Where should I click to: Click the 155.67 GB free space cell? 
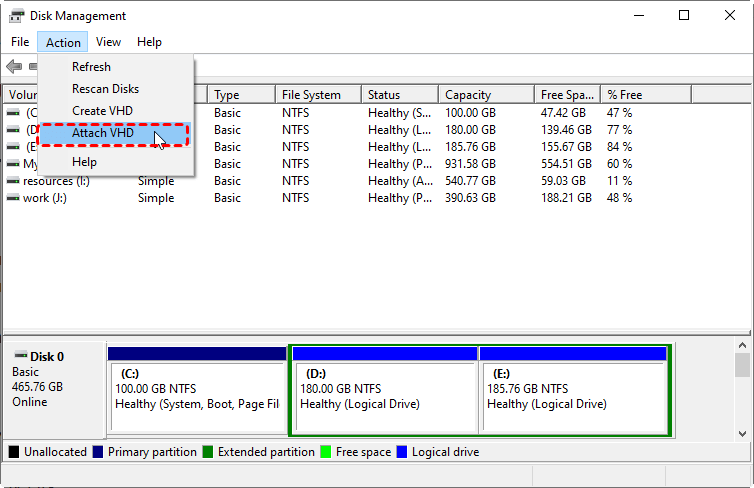(566, 147)
